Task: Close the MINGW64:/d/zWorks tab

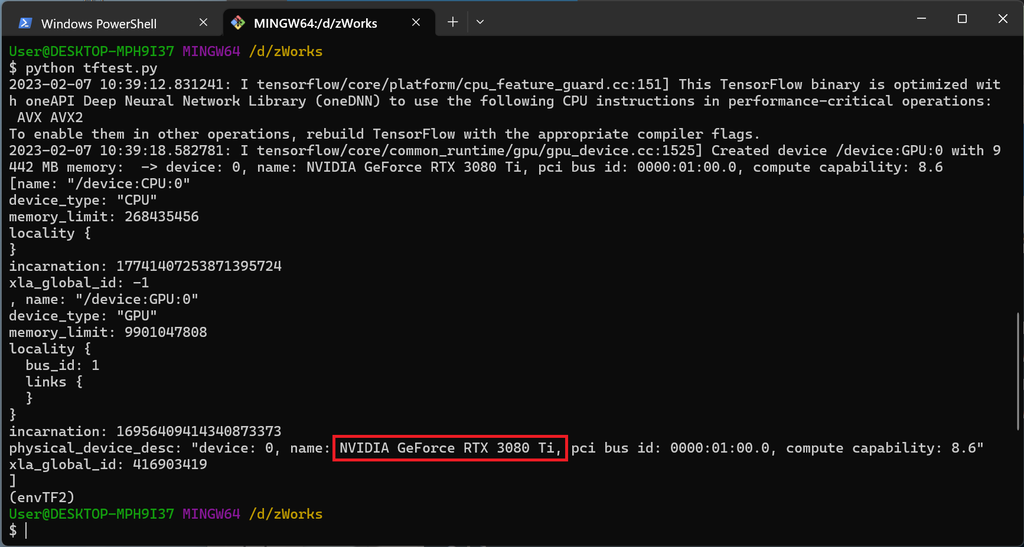Action: (418, 22)
